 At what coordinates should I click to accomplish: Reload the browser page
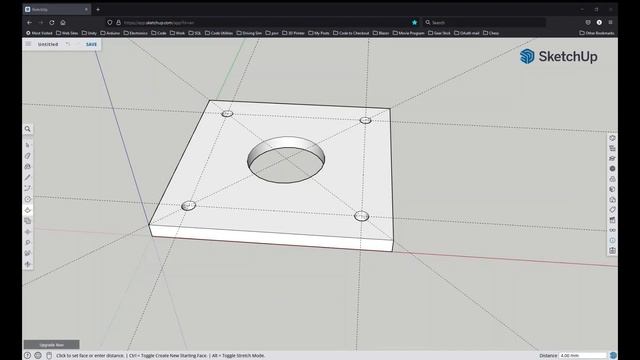[52, 22]
